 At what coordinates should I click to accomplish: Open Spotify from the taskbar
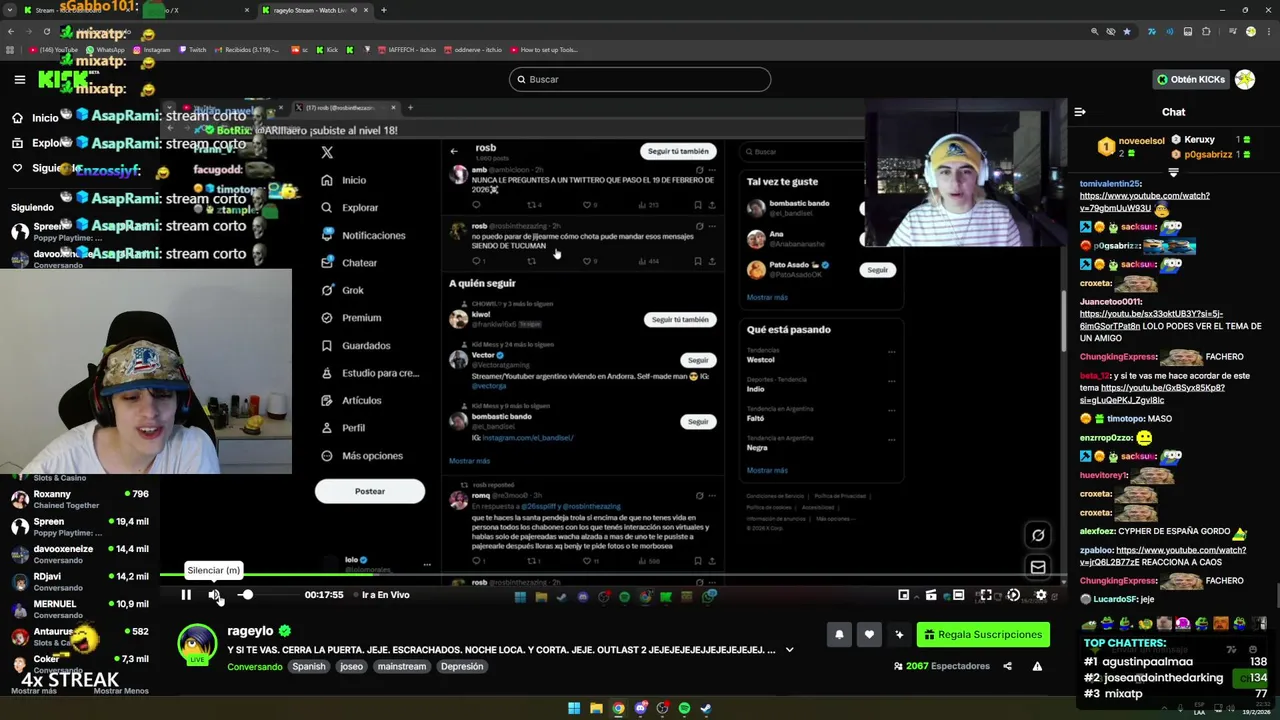coord(684,708)
